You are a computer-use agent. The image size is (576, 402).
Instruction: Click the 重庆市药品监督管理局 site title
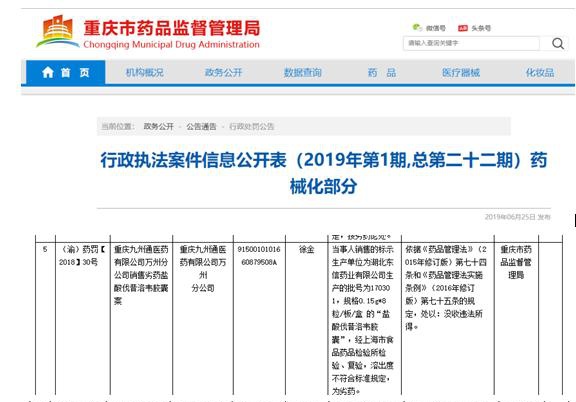pos(172,28)
